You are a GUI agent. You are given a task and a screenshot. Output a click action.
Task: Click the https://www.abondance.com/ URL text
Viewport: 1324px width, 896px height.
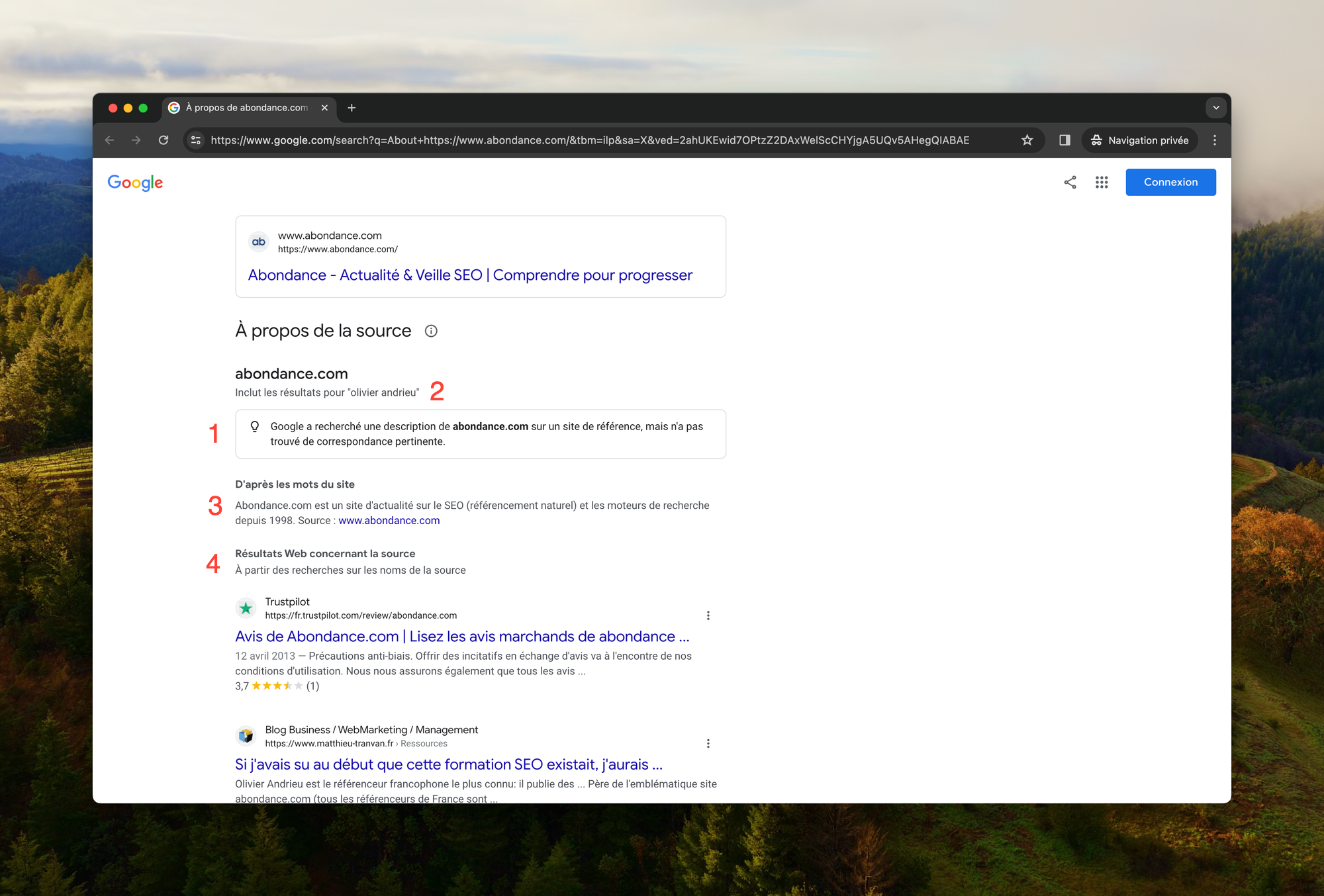point(338,249)
